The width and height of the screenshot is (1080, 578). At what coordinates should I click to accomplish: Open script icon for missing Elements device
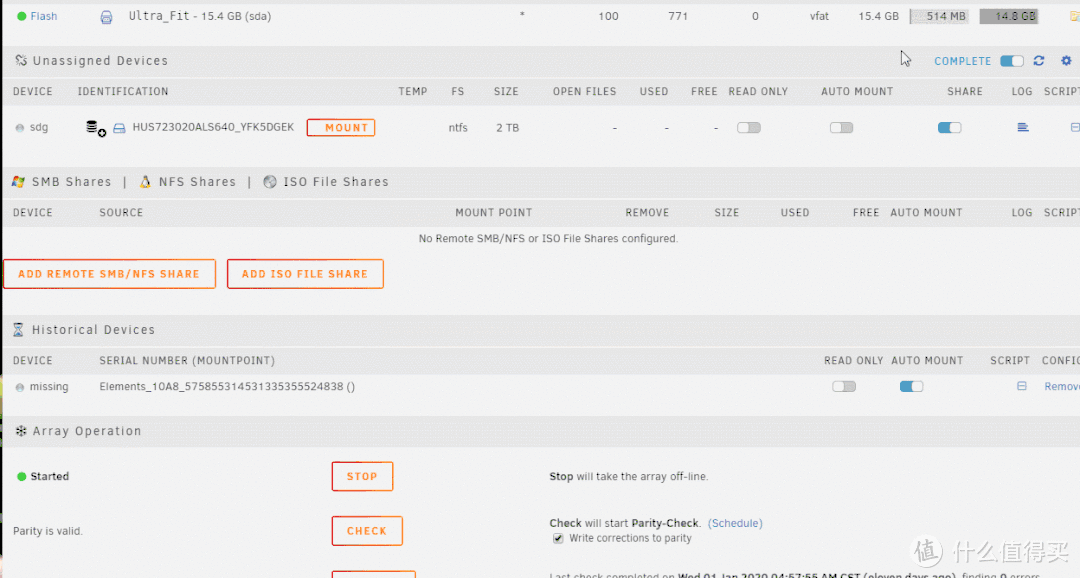point(1022,386)
